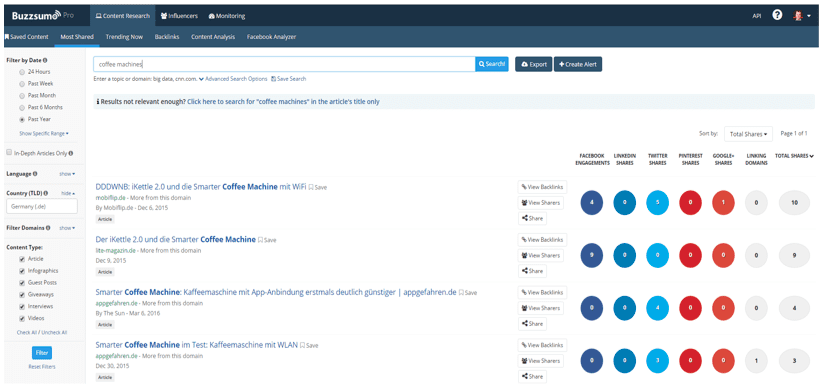This screenshot has height=391, width=828.
Task: Switch to the Trending Now tab
Action: coord(124,37)
